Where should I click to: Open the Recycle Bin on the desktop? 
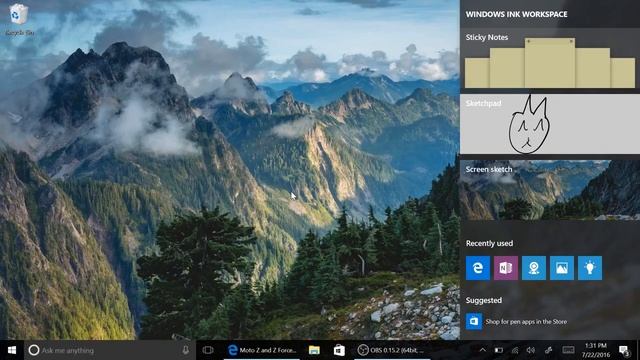pyautogui.click(x=19, y=20)
